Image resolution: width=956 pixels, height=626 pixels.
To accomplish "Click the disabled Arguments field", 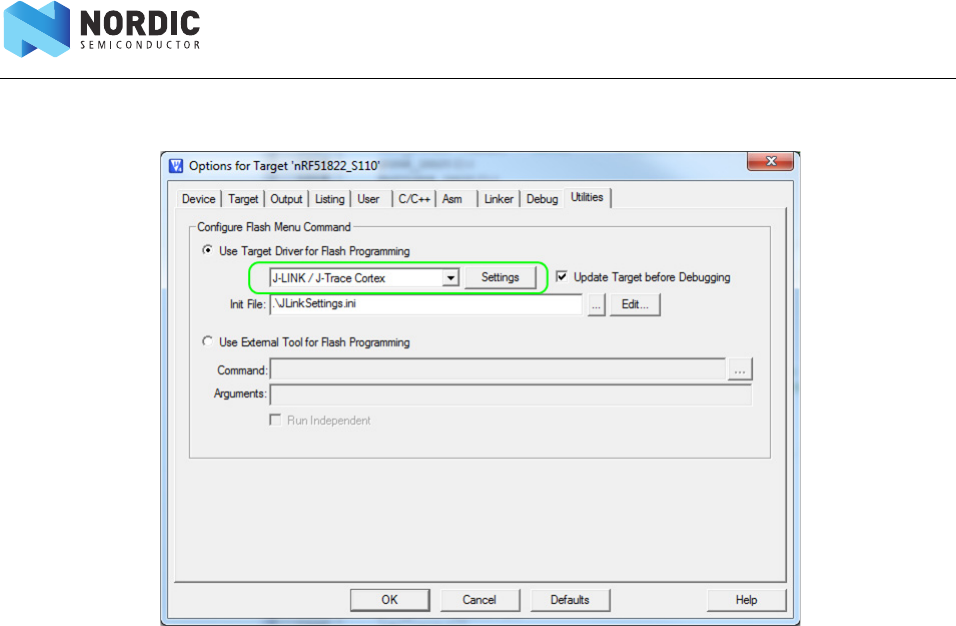I will point(510,394).
